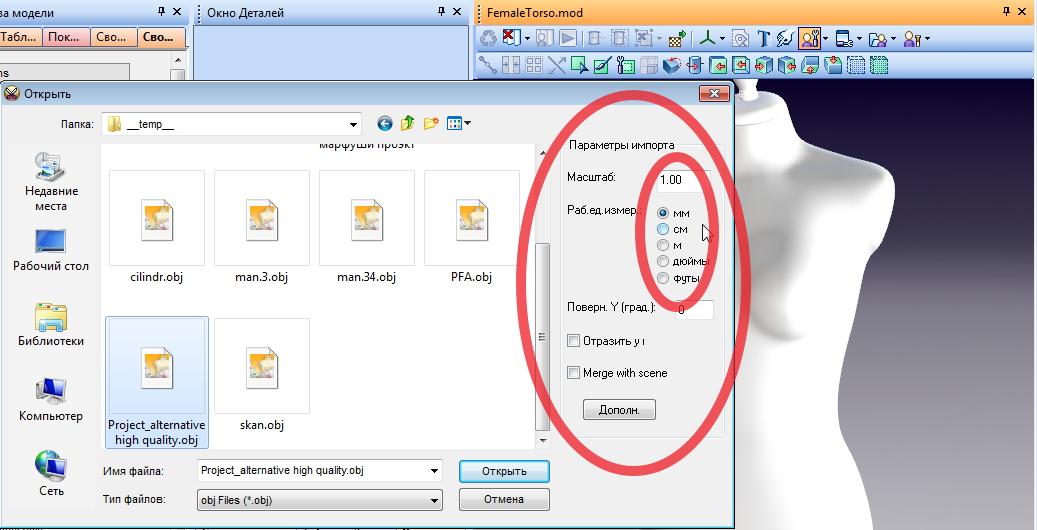The width and height of the screenshot is (1037, 530).
Task: Click the file list scroll down arrow
Action: (x=543, y=441)
